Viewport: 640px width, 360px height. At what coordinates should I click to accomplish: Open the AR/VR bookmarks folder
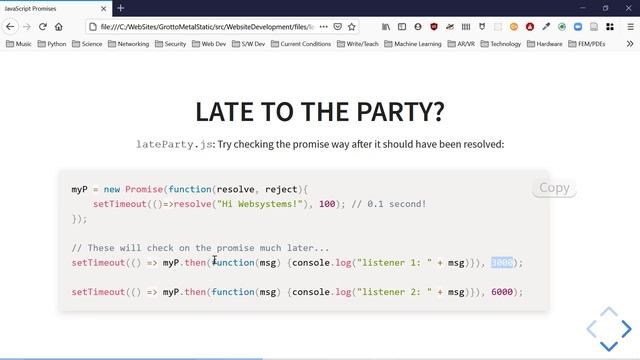pos(461,44)
